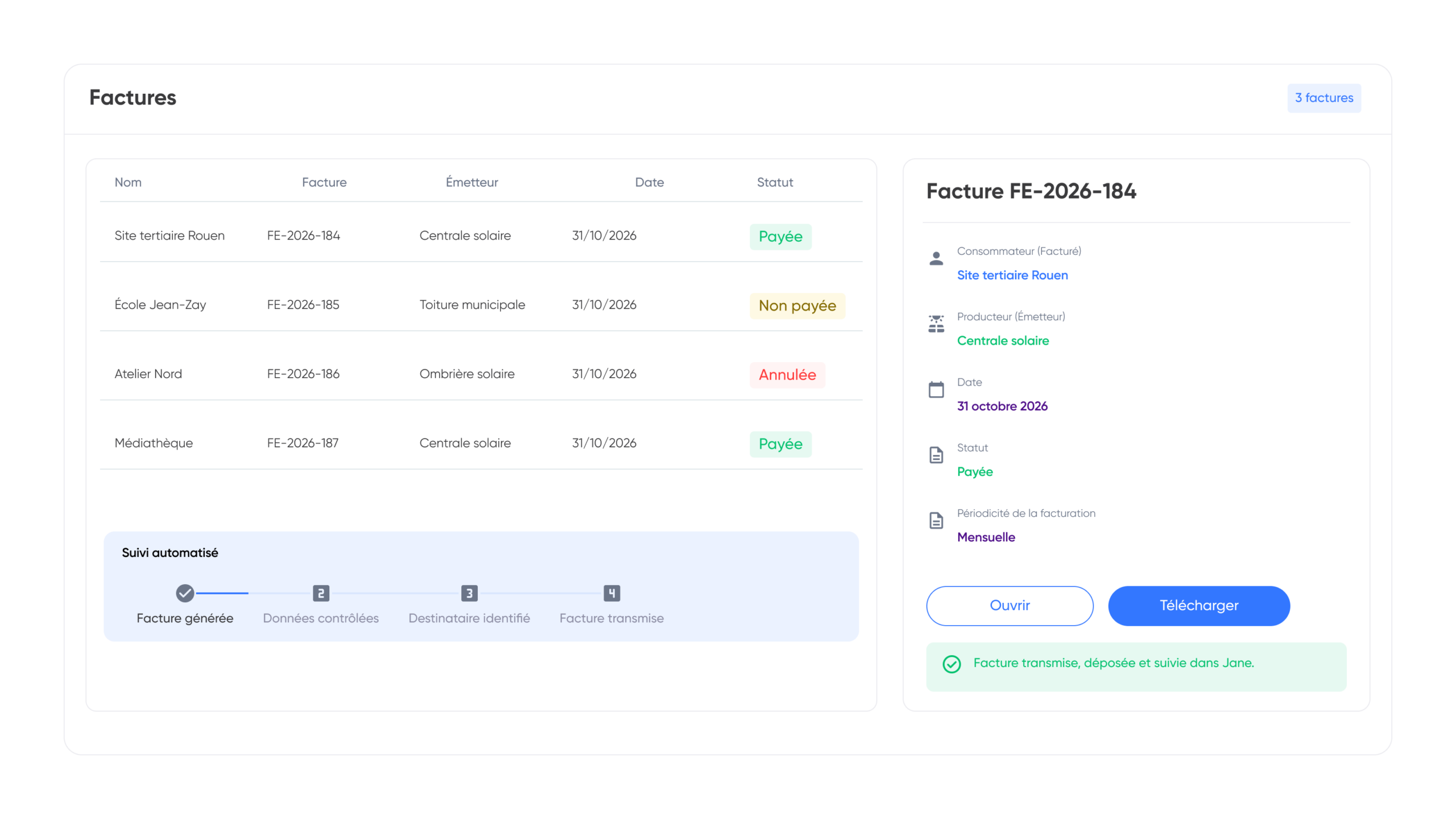Click Toiture municipale emitter cell
This screenshot has width=1456, height=819.
[x=472, y=305]
